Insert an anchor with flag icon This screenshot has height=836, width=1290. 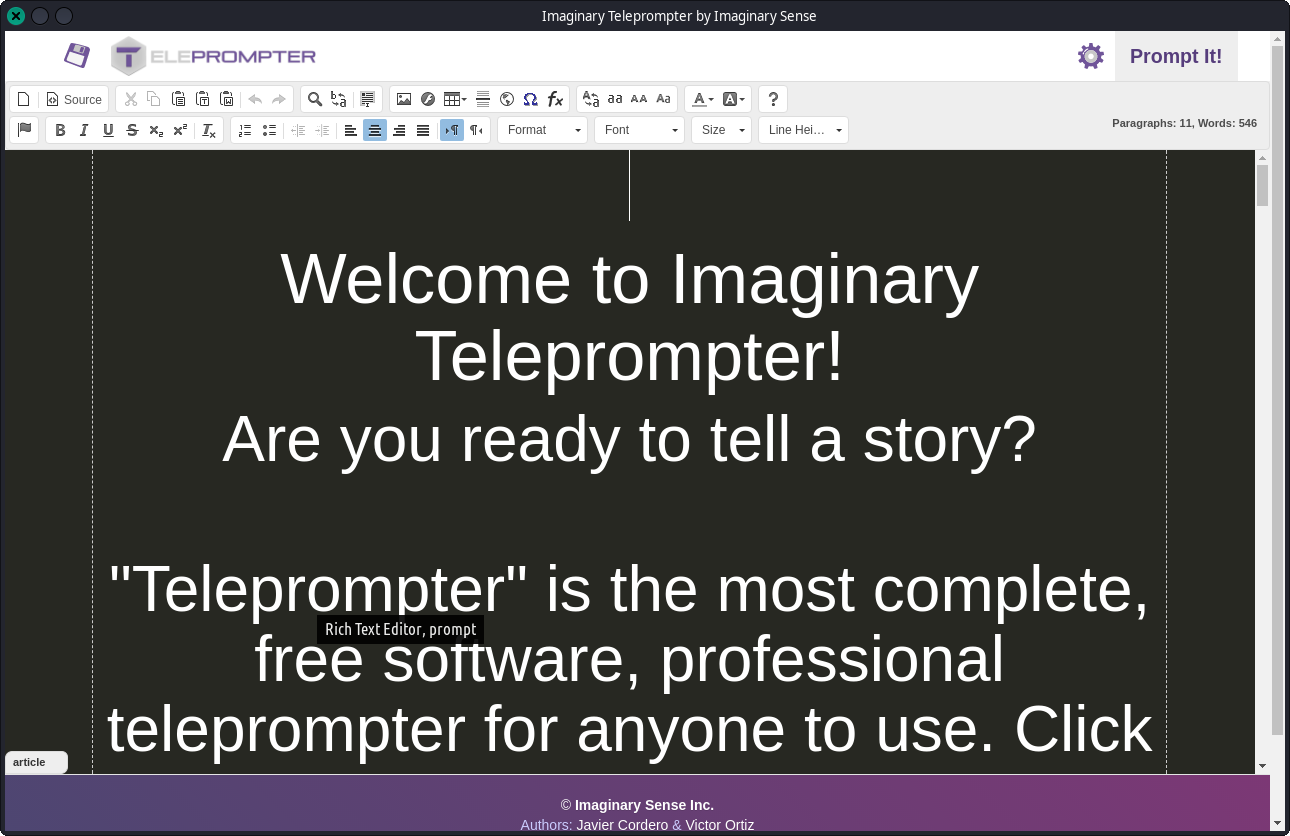click(x=24, y=130)
